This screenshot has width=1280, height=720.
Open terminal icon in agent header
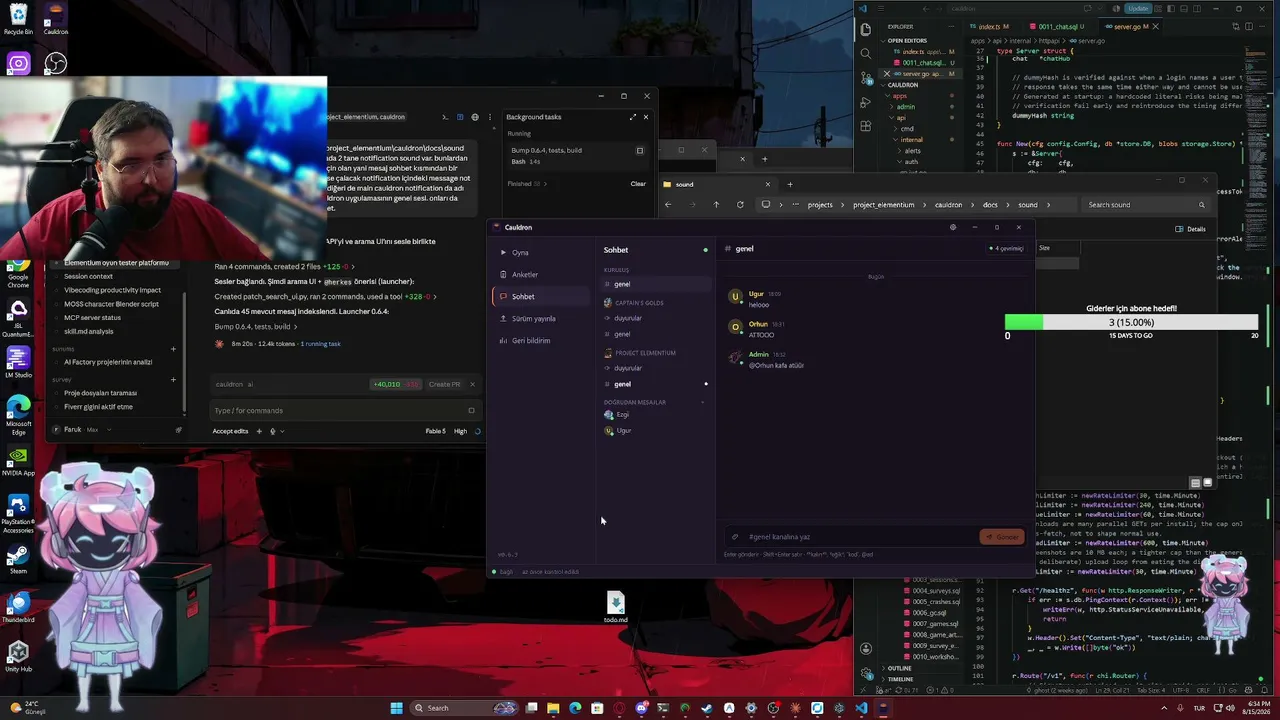(446, 117)
